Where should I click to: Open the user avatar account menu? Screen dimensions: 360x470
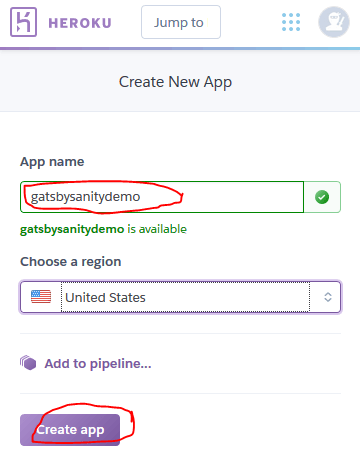coord(334,22)
